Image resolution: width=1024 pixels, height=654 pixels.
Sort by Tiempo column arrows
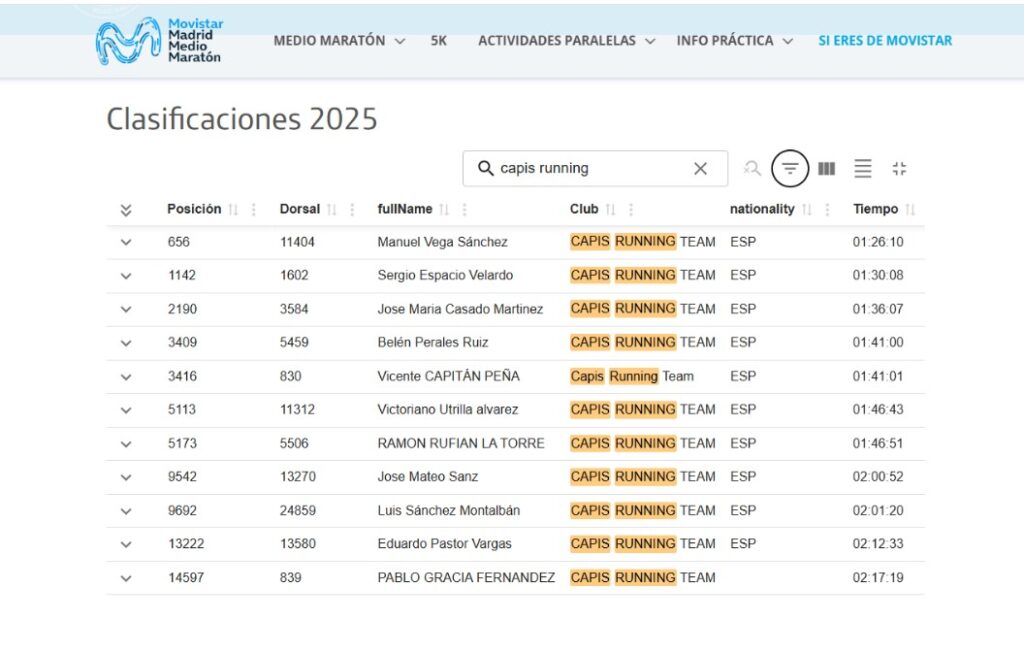coord(910,210)
